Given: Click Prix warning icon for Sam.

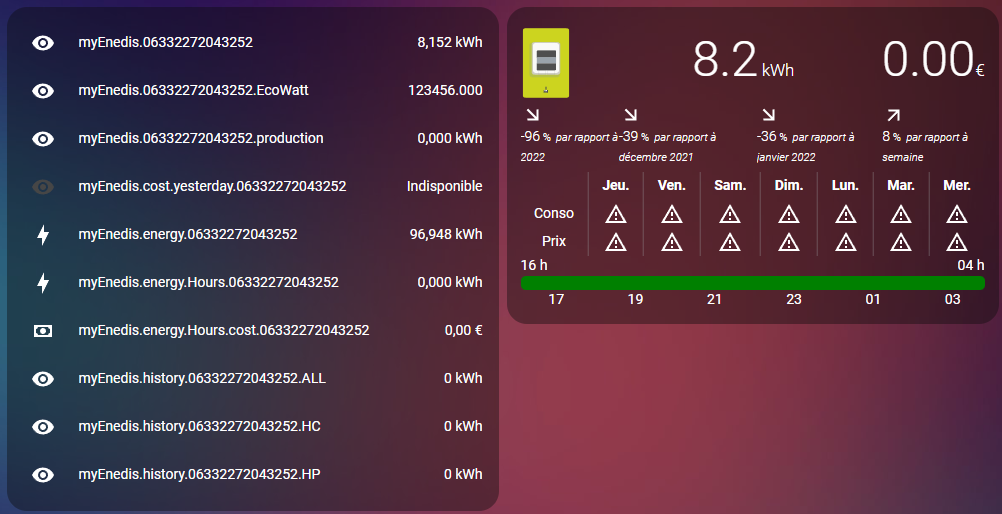Looking at the screenshot, I should tap(730, 242).
